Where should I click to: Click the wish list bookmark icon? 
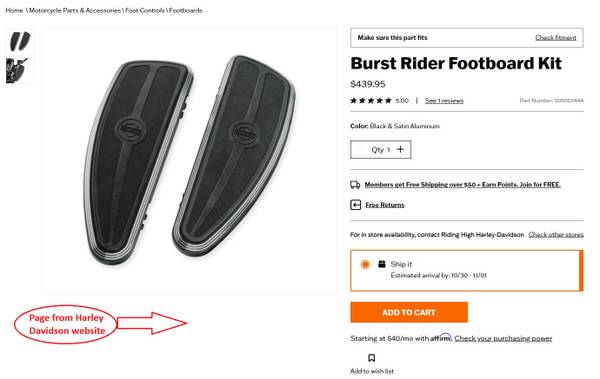371,358
